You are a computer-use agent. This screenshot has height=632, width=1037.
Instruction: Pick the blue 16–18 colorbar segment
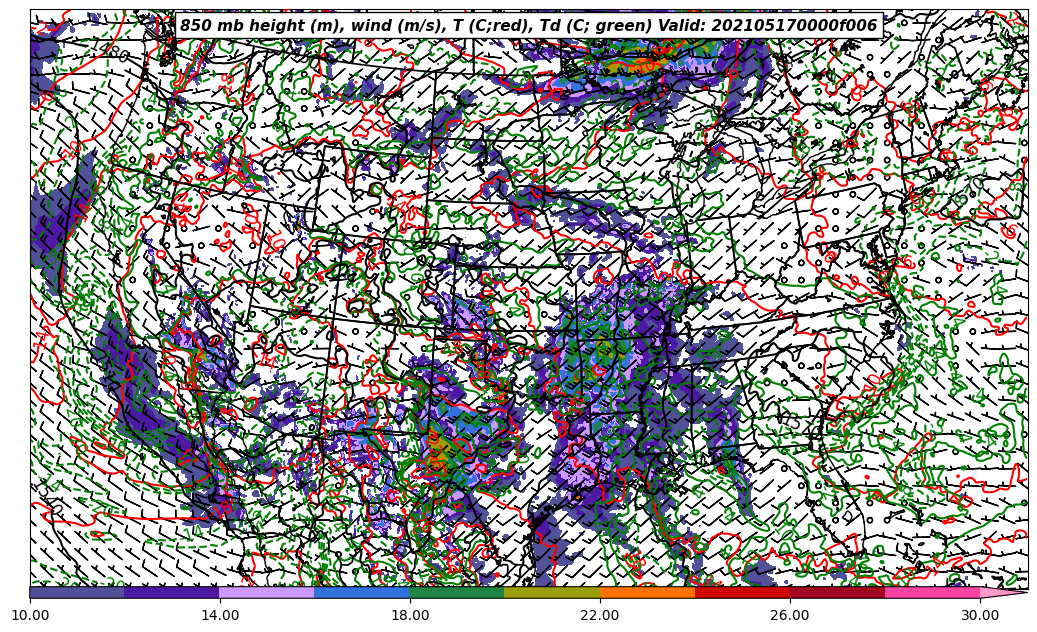[362, 592]
